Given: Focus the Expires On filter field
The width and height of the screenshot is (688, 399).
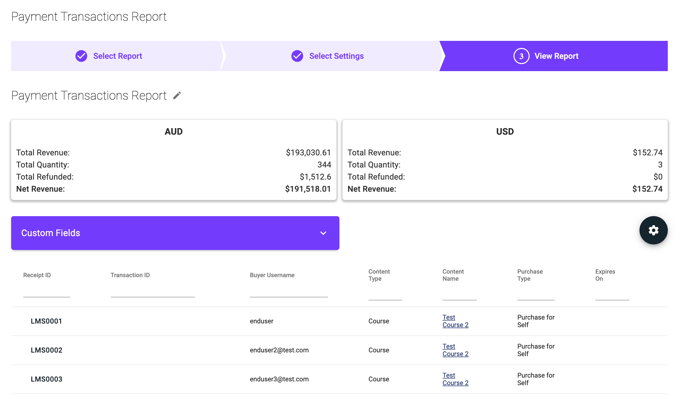Looking at the screenshot, I should (x=612, y=295).
